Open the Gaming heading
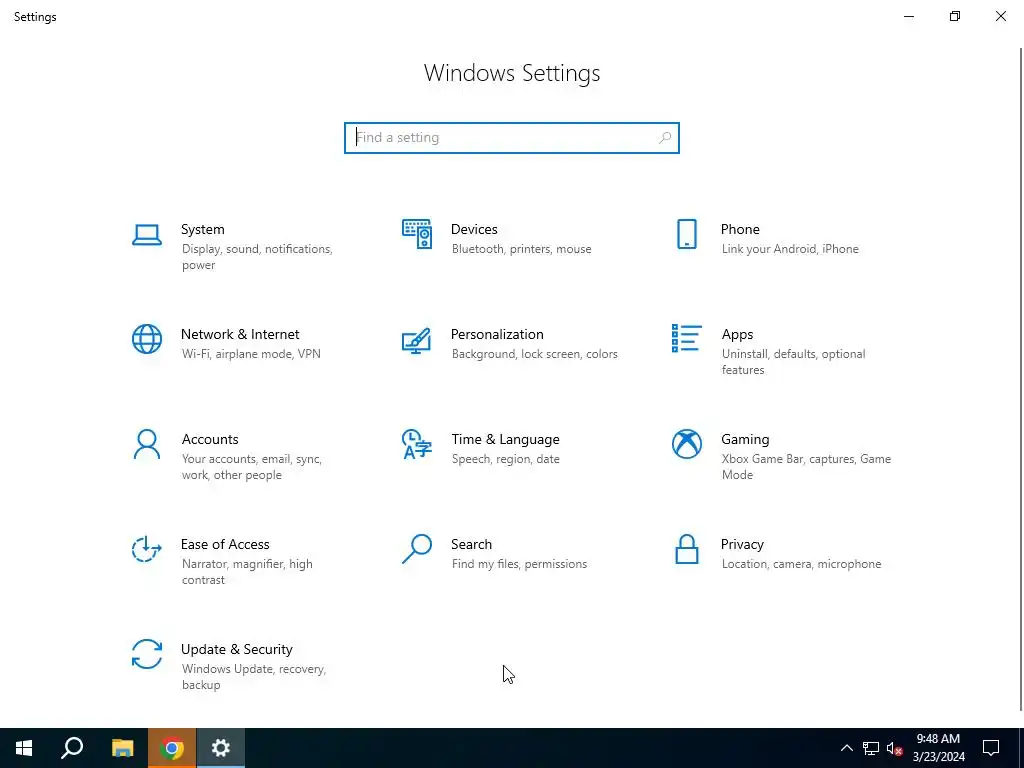The width and height of the screenshot is (1024, 768). [745, 440]
